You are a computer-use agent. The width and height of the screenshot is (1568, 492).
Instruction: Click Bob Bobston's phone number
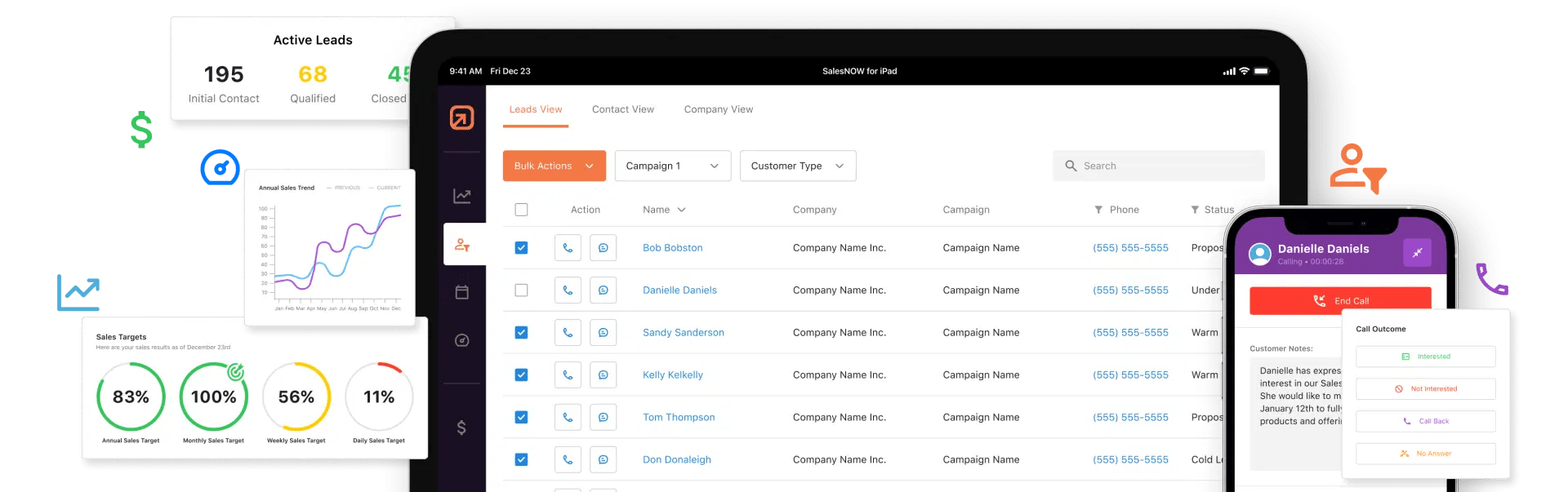[1130, 247]
